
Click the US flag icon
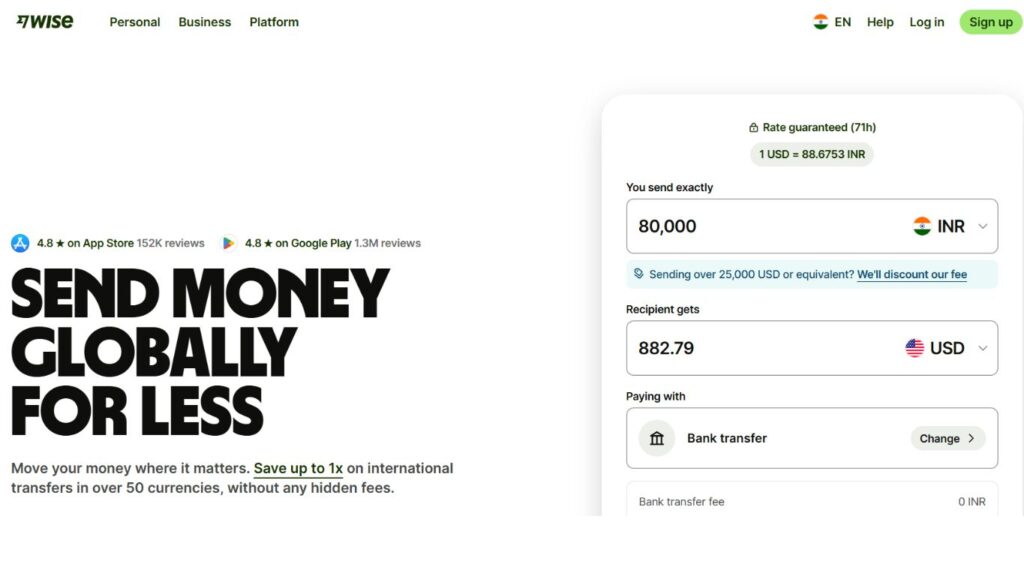click(915, 348)
